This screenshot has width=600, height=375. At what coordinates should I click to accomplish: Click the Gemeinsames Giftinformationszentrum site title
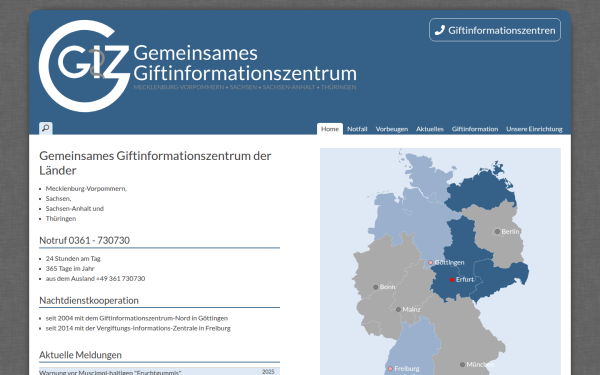245,63
